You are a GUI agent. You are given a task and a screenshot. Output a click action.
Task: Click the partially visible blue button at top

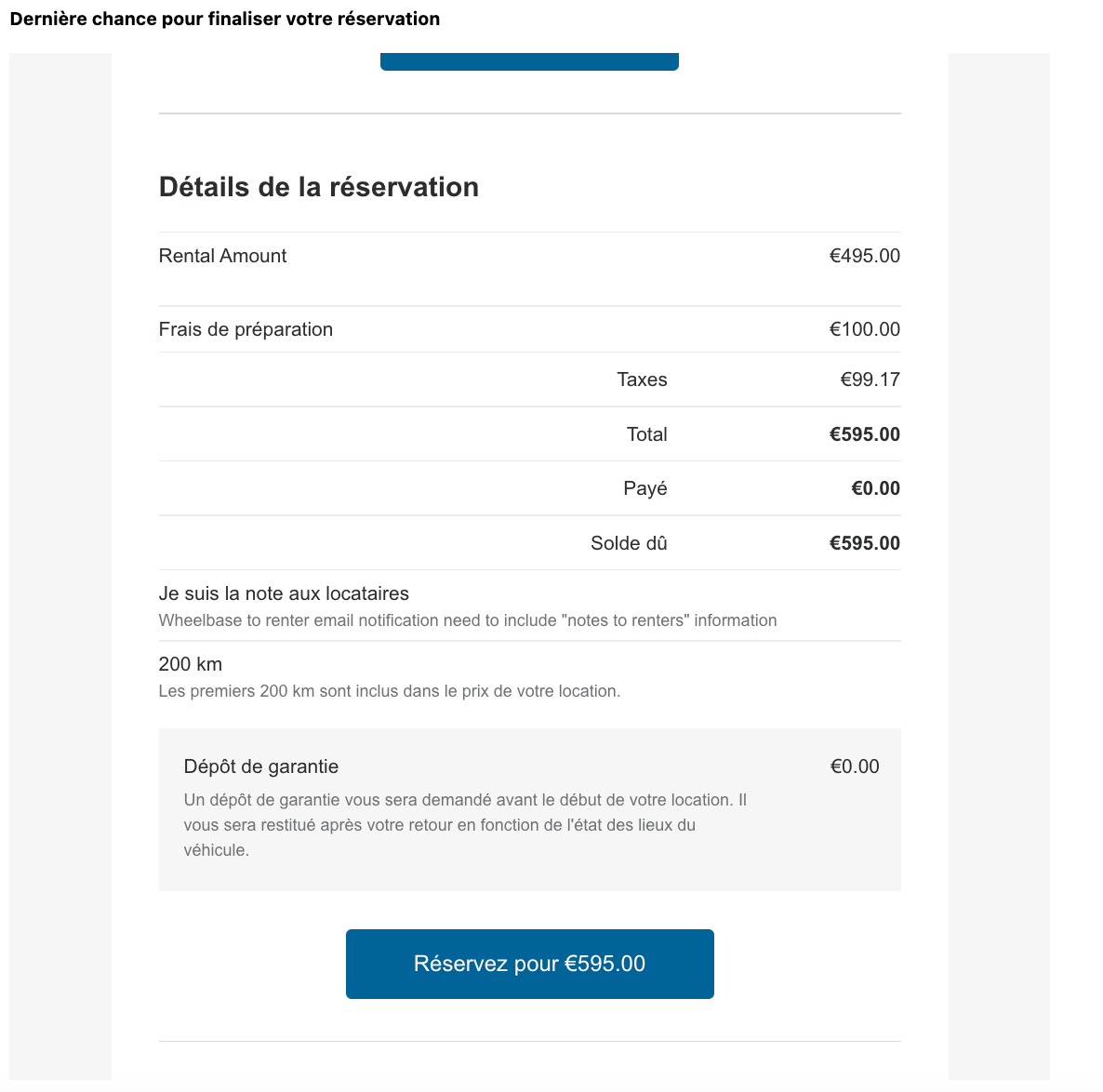pos(529,61)
